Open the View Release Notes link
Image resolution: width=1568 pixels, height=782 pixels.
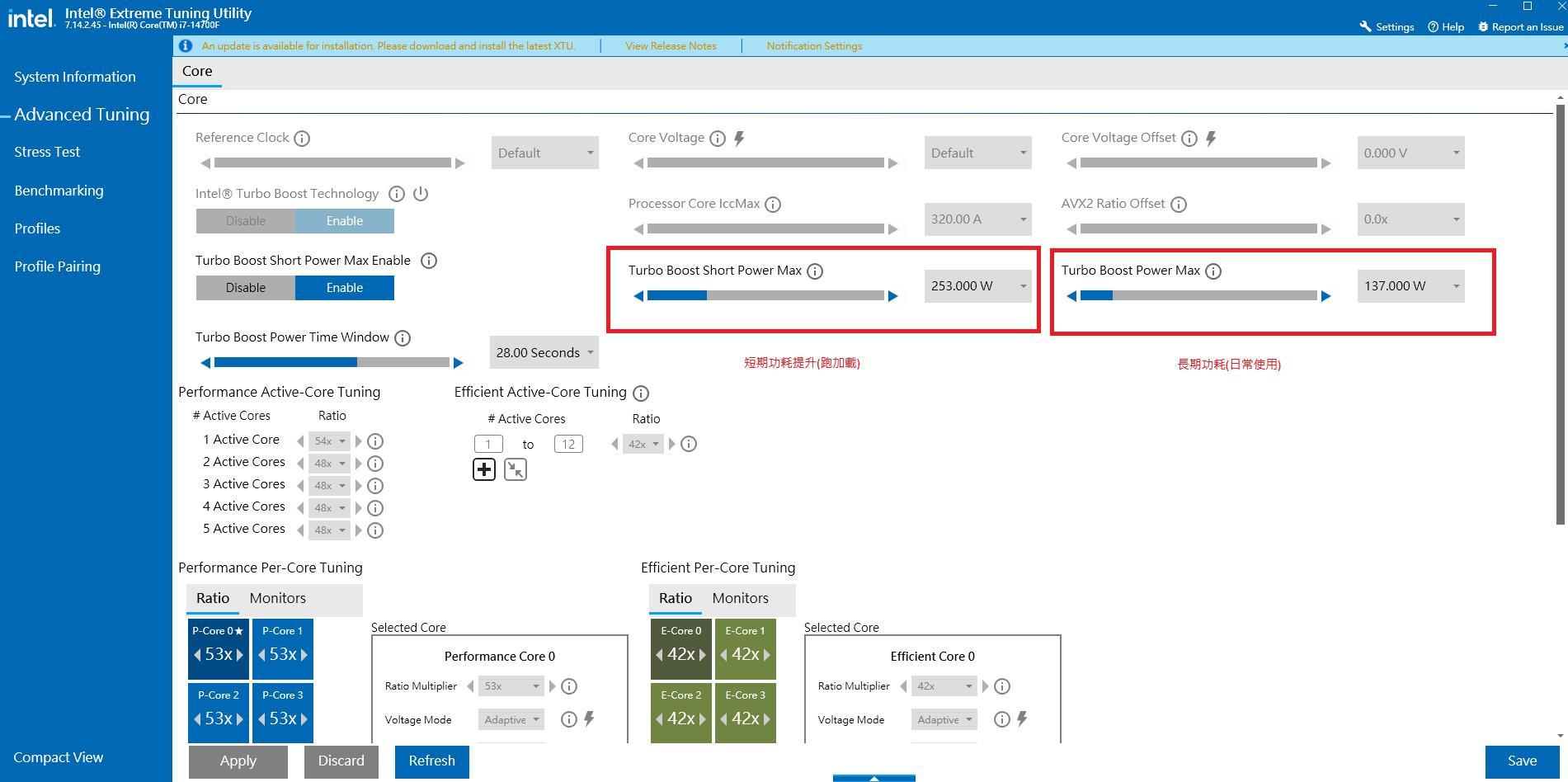click(x=671, y=46)
